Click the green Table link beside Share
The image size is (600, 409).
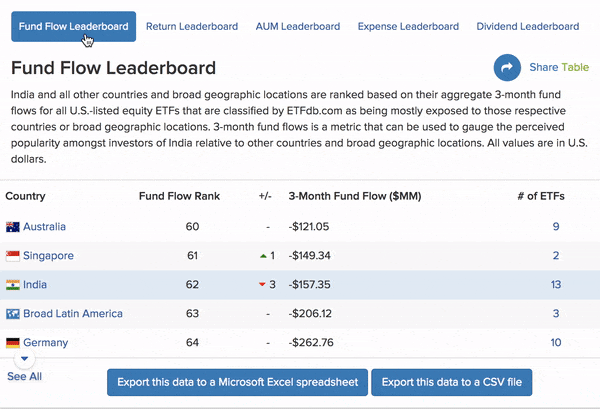(x=575, y=68)
